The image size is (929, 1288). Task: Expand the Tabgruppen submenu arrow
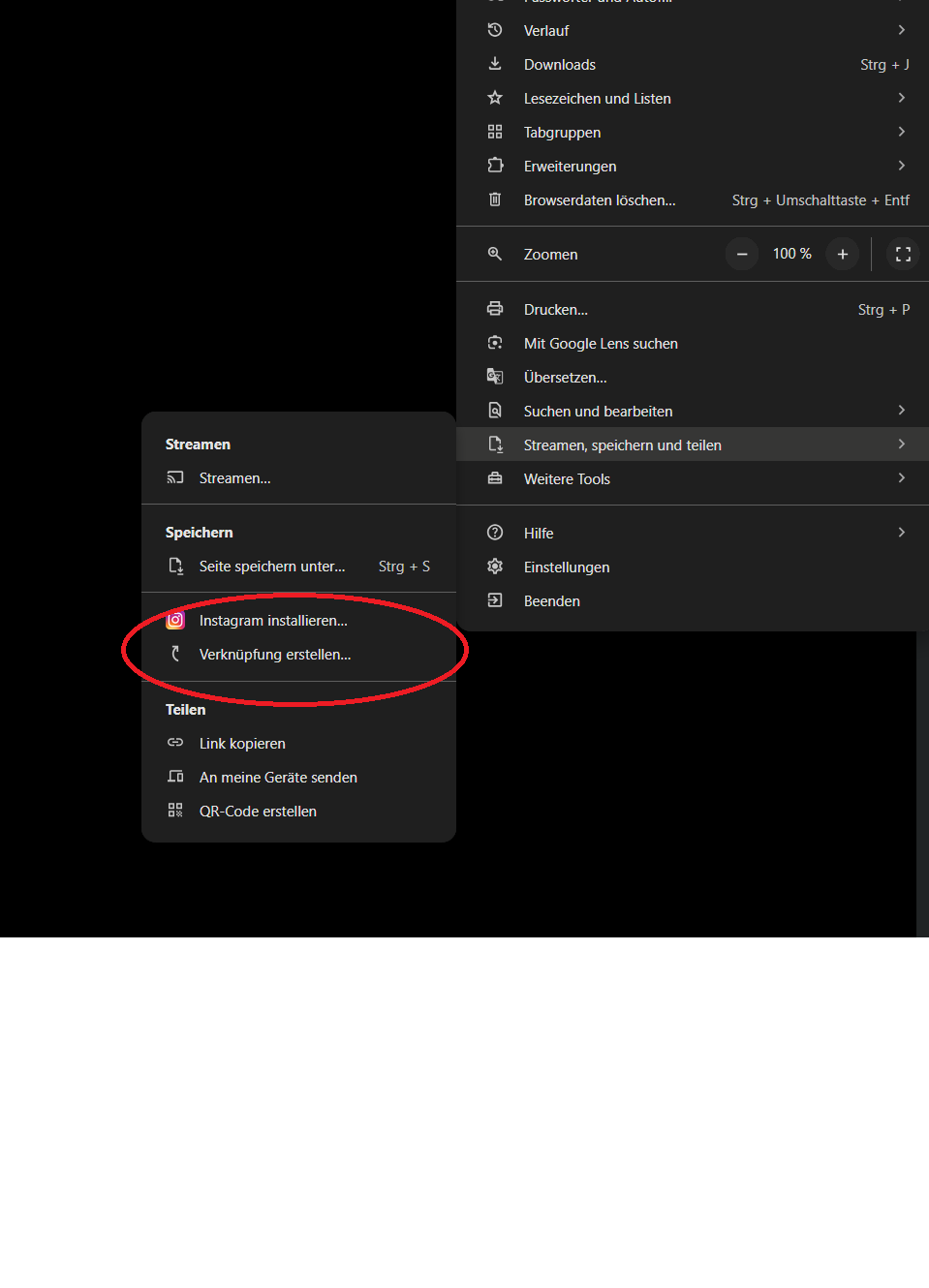tap(901, 132)
